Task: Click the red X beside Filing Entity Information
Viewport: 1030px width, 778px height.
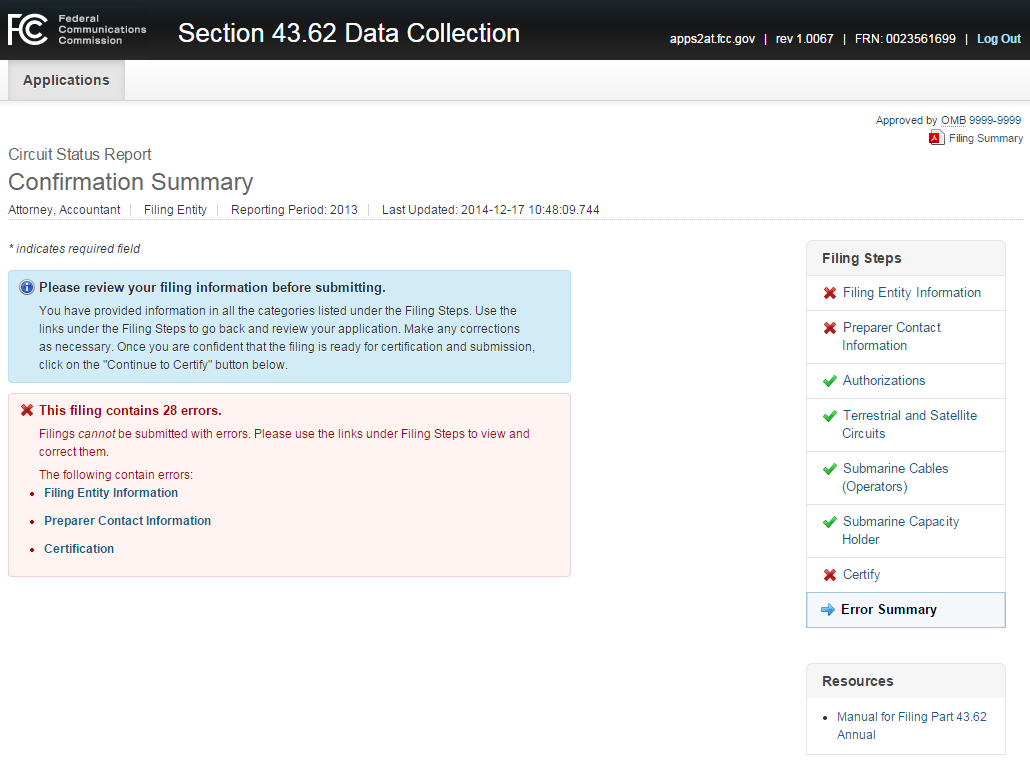Action: 829,293
